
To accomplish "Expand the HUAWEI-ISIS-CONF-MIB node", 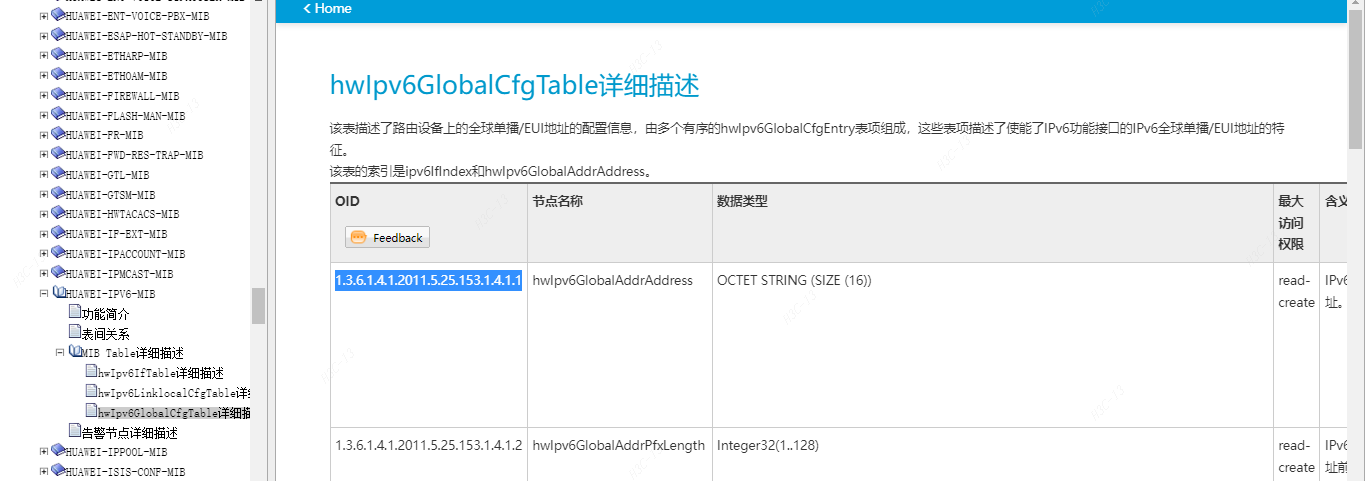I will point(44,472).
